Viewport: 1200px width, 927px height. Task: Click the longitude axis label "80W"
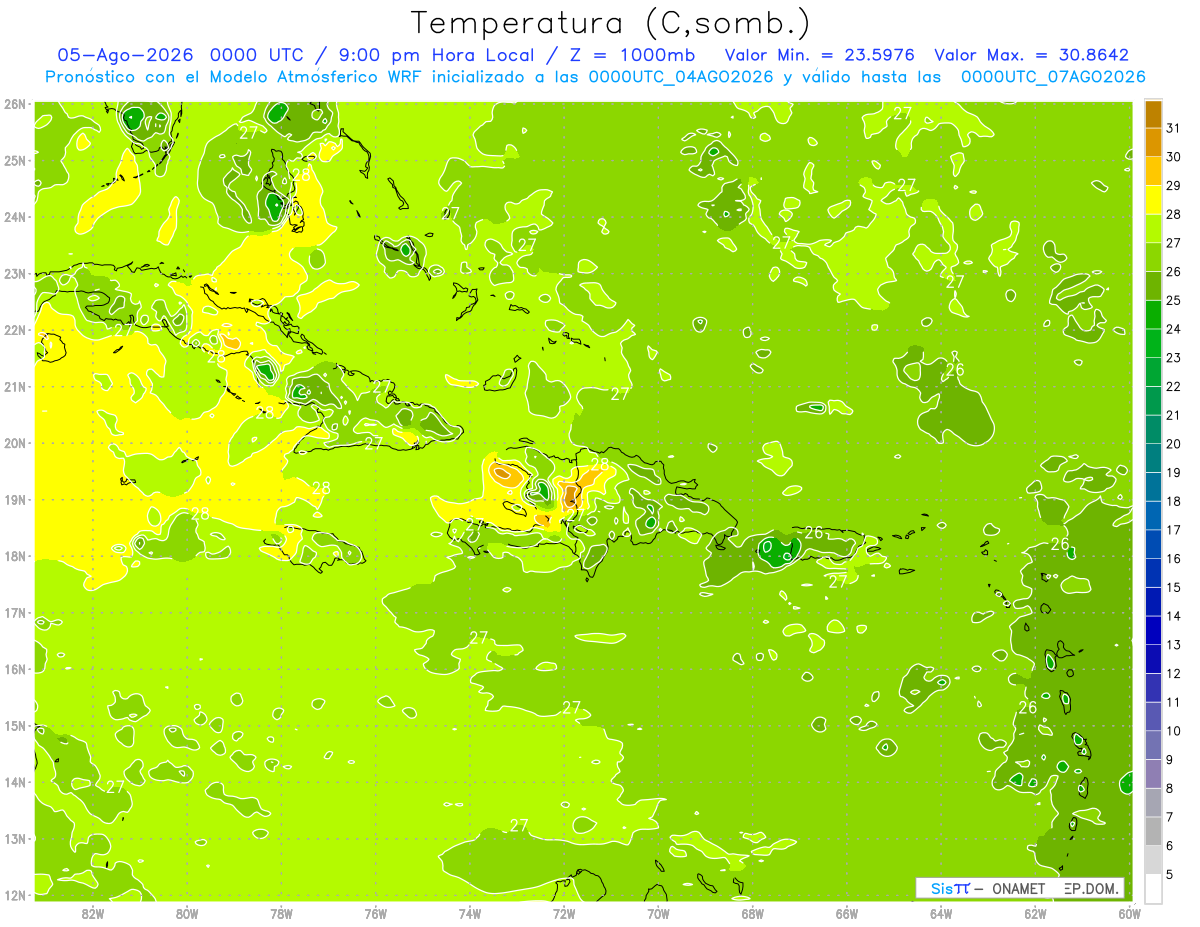186,913
